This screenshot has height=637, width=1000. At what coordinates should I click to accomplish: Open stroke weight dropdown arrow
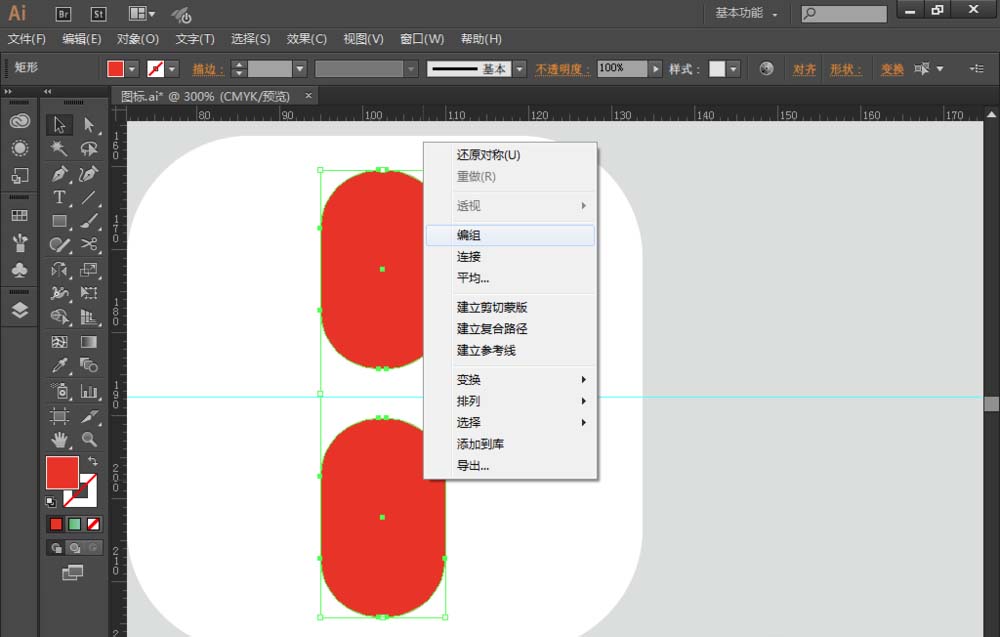[x=300, y=69]
